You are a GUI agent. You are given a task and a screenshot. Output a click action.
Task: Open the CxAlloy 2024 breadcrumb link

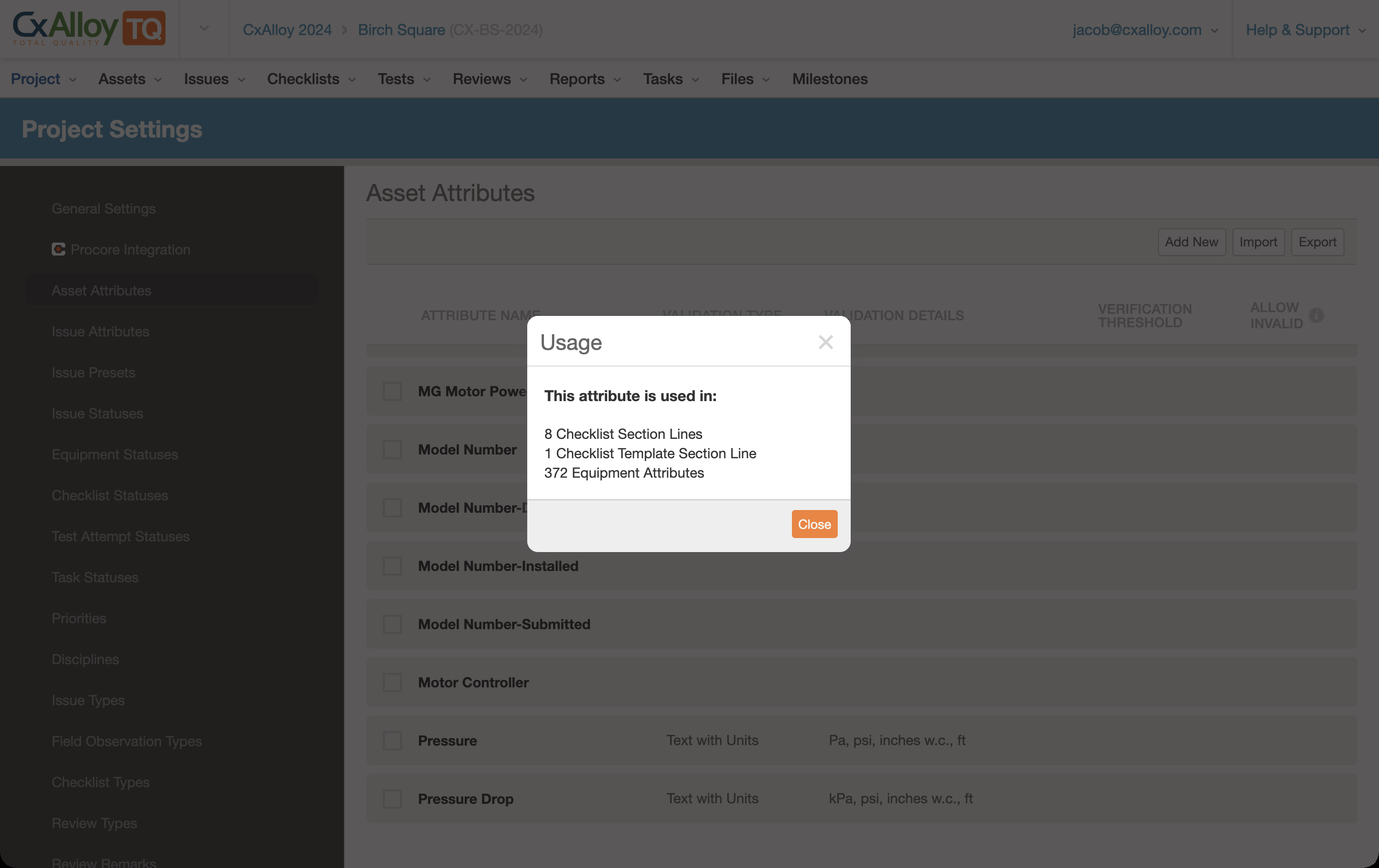[x=287, y=29]
